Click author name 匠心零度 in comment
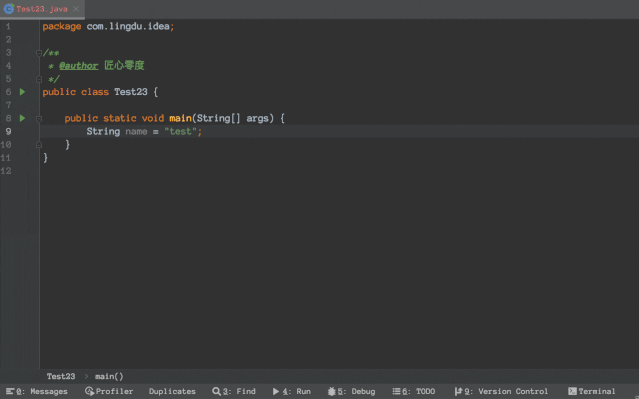This screenshot has height=399, width=639. click(124, 65)
